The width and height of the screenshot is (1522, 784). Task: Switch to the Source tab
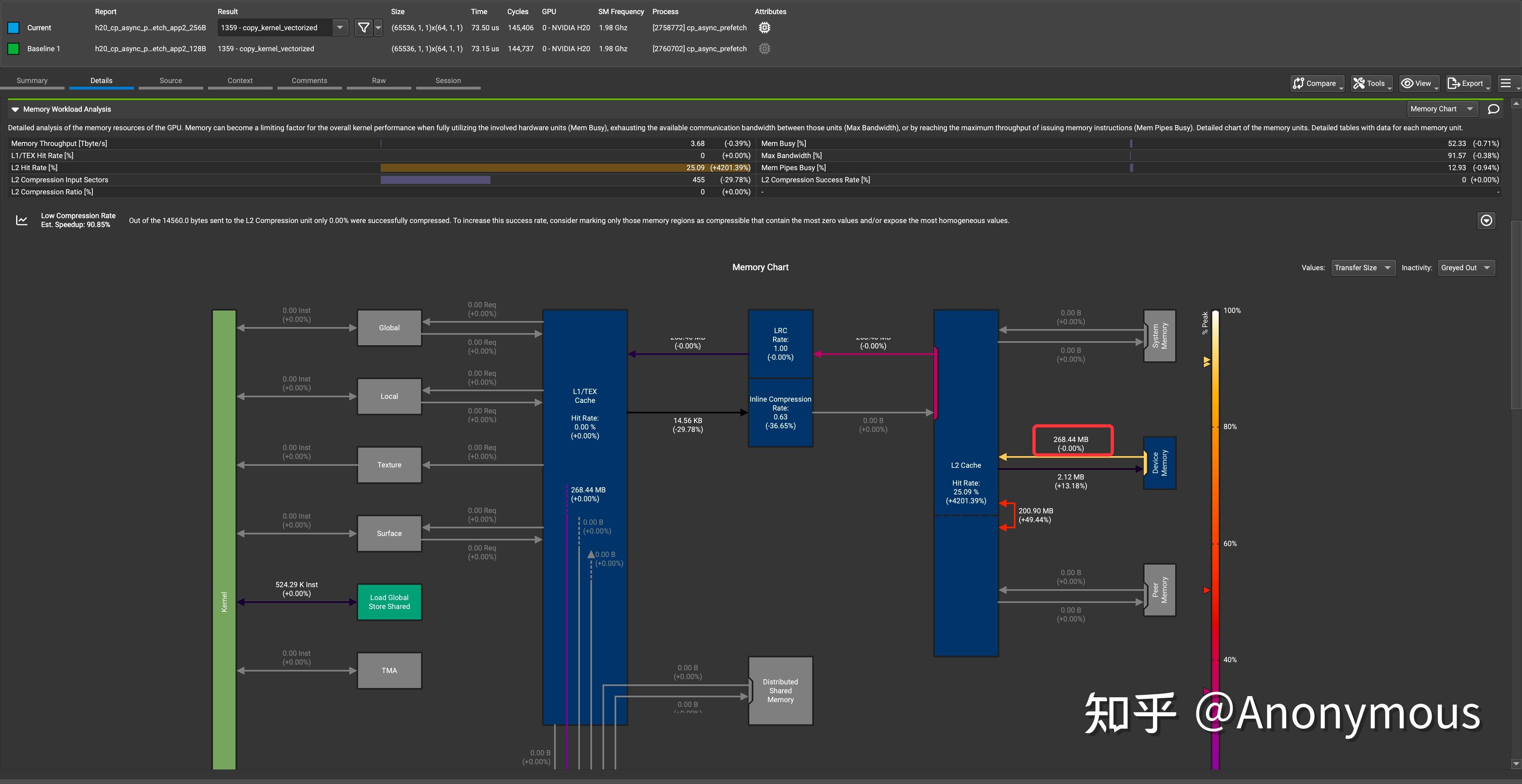[171, 81]
